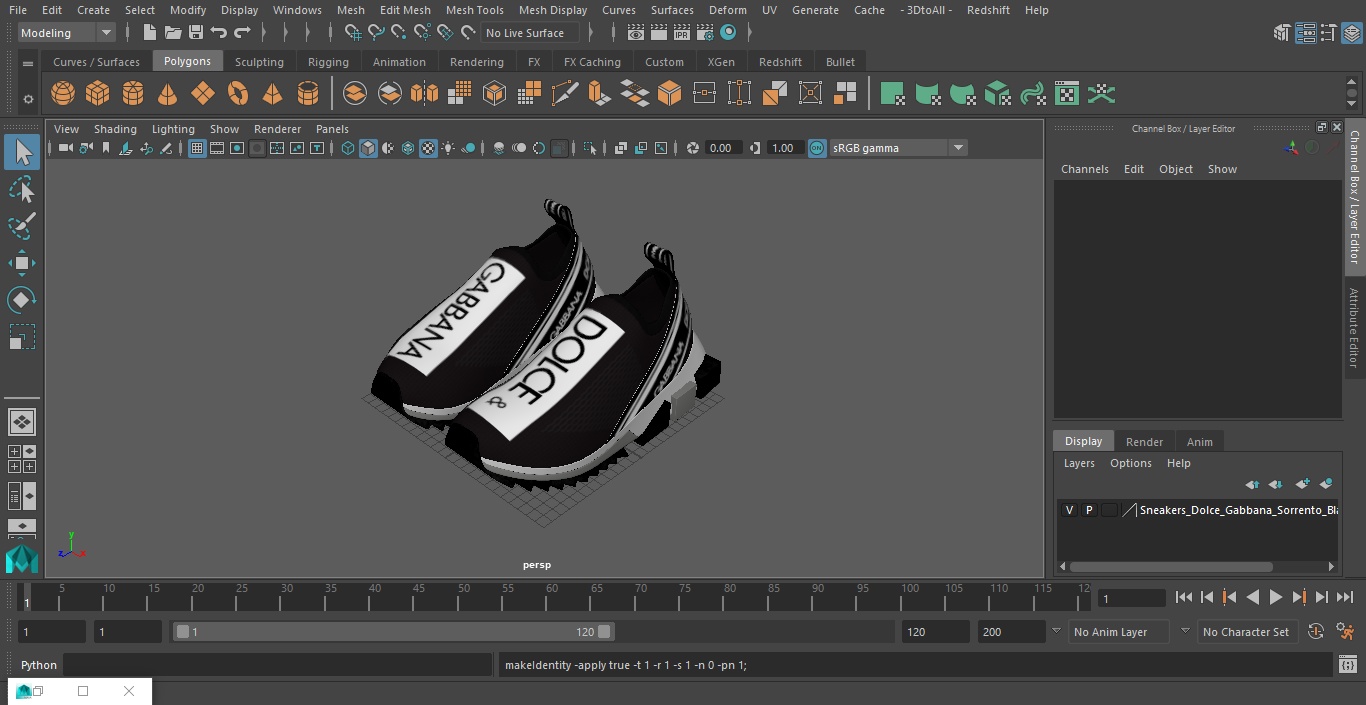
Task: Click the Open Scene folder icon
Action: coord(173,33)
